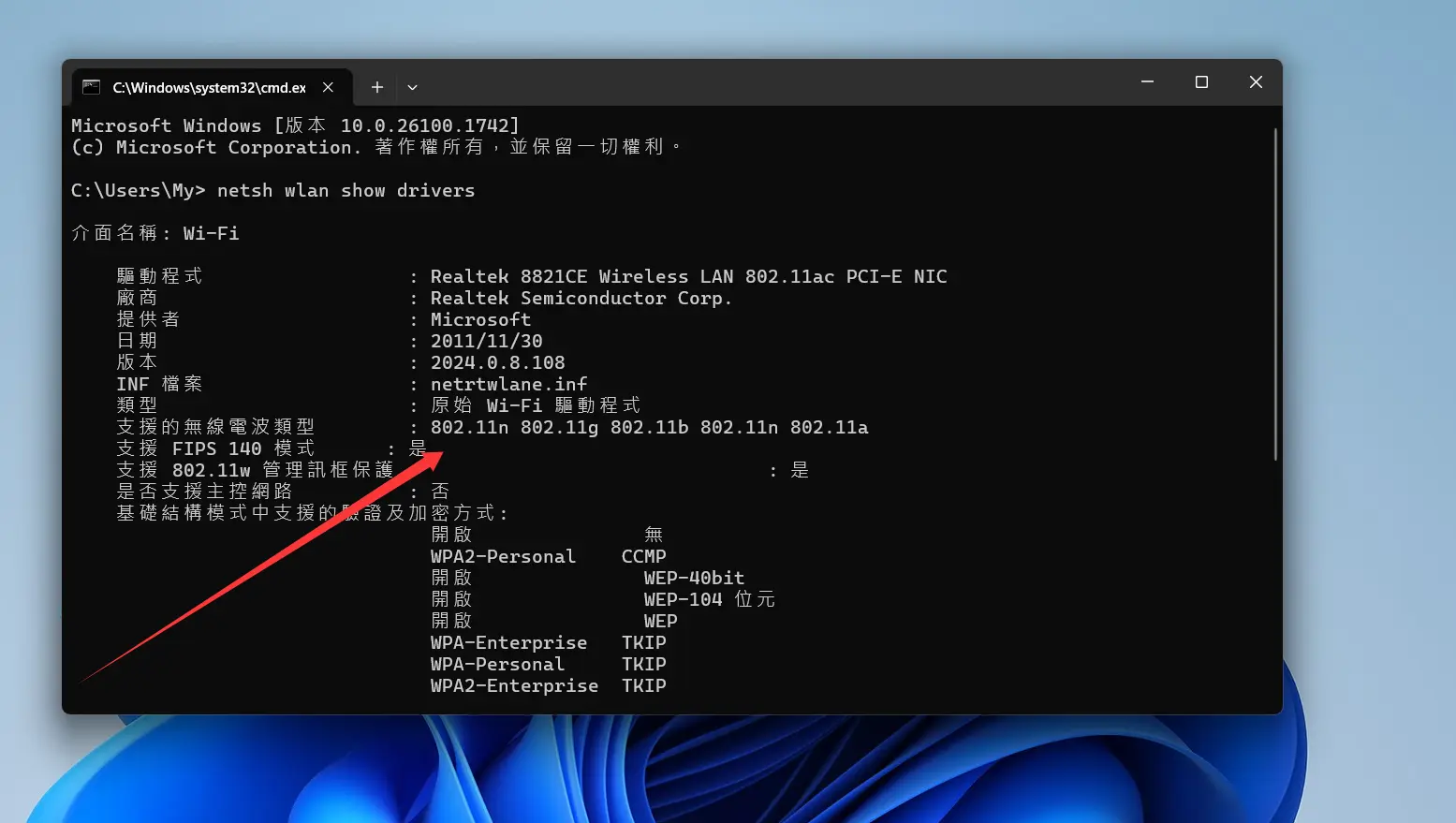Click the INF file name 'netrtwlane.inf'

(508, 384)
